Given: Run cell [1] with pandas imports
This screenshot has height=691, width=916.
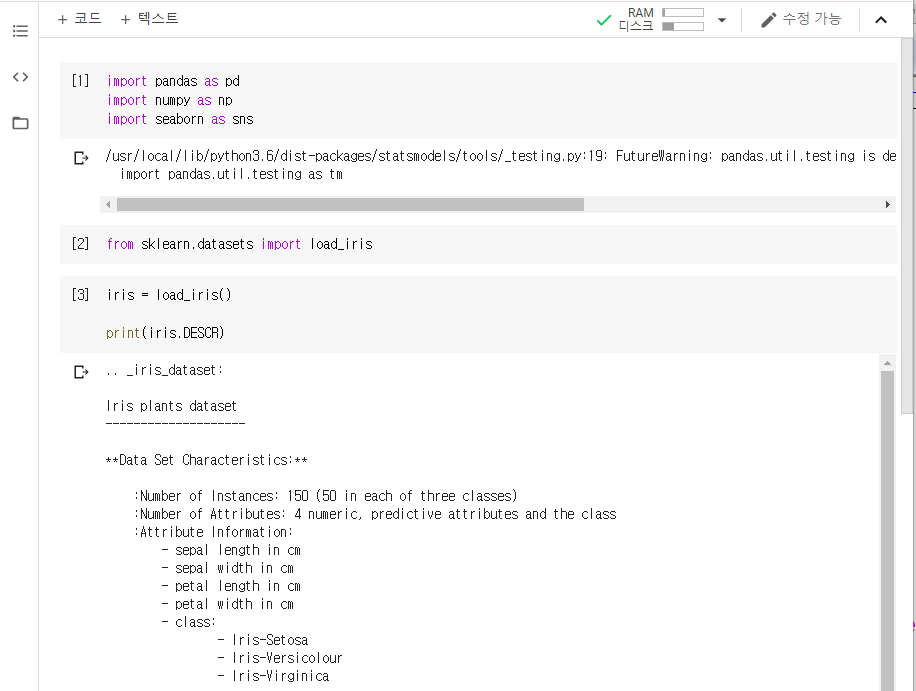Looking at the screenshot, I should (80, 81).
